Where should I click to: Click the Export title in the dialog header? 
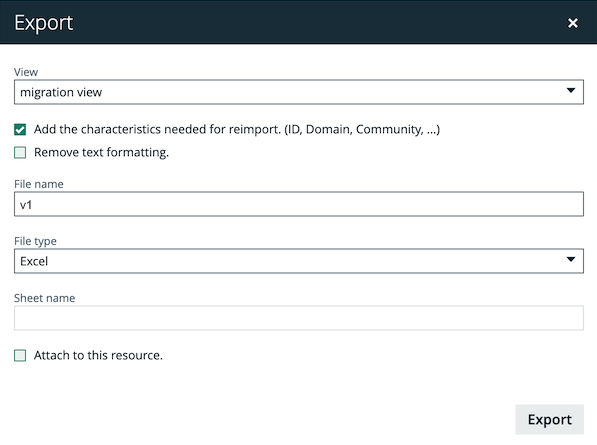coord(44,23)
